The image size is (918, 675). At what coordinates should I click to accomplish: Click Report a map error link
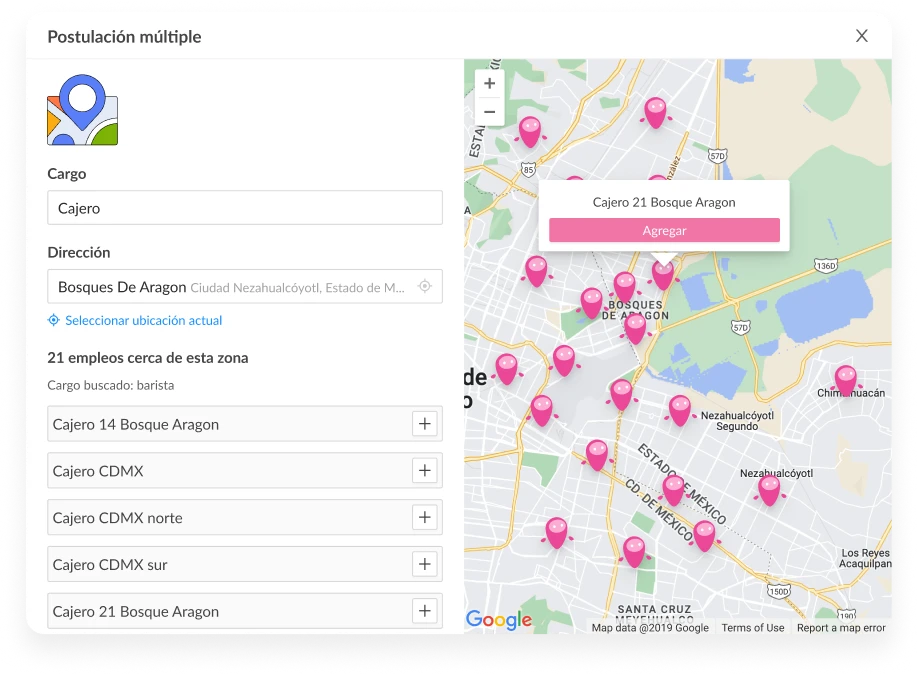click(841, 628)
